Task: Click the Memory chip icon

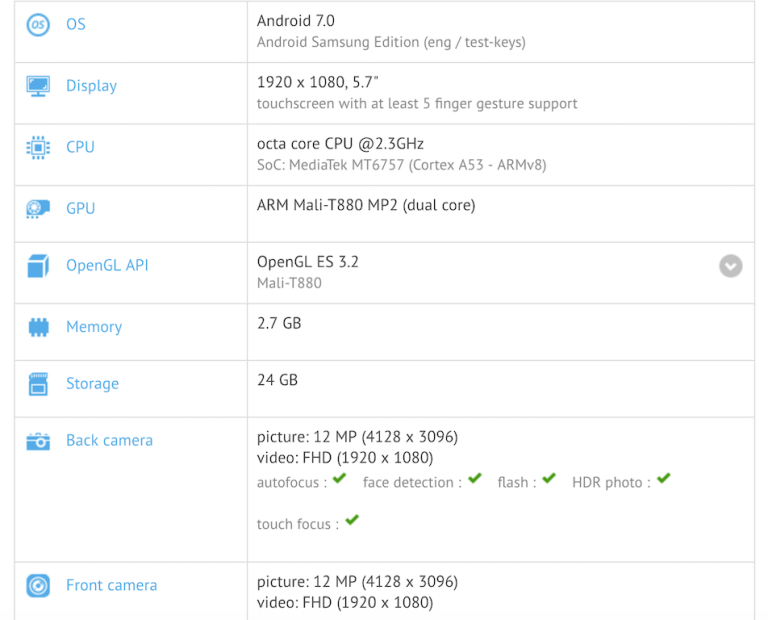Action: tap(38, 327)
